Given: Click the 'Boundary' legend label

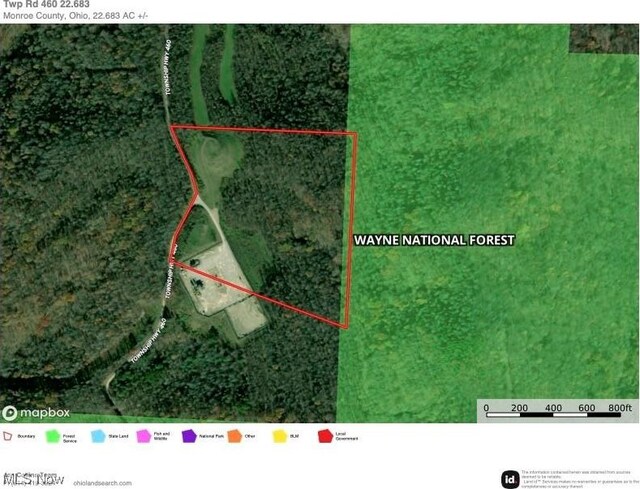Looking at the screenshot, I should click(26, 436).
